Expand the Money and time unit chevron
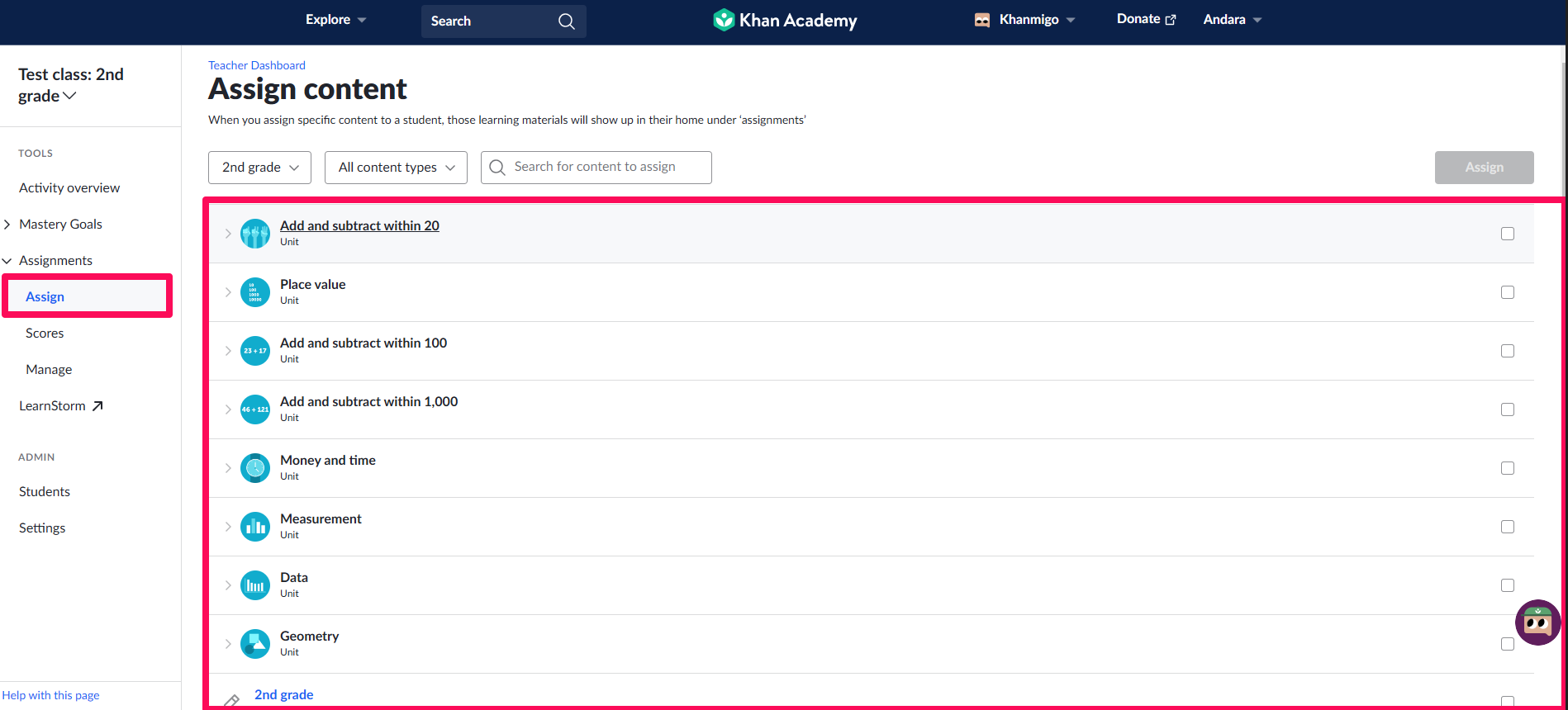Screen dimensions: 1568x710 pyautogui.click(x=228, y=468)
